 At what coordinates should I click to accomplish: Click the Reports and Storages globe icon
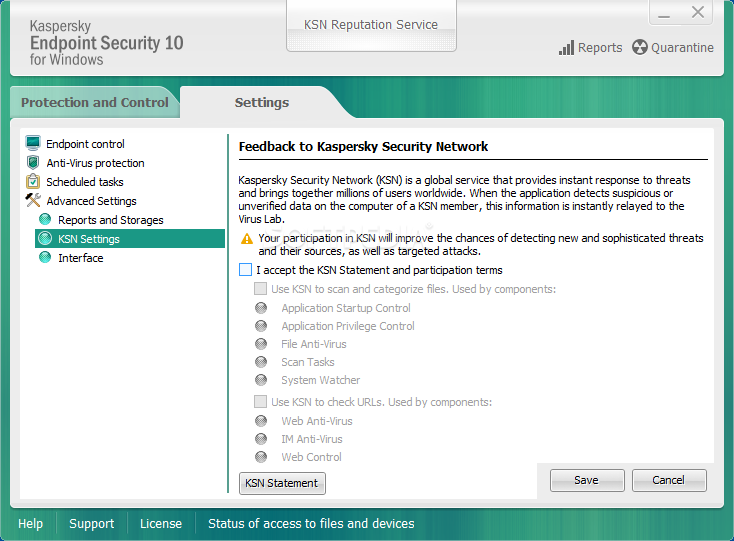click(x=45, y=220)
